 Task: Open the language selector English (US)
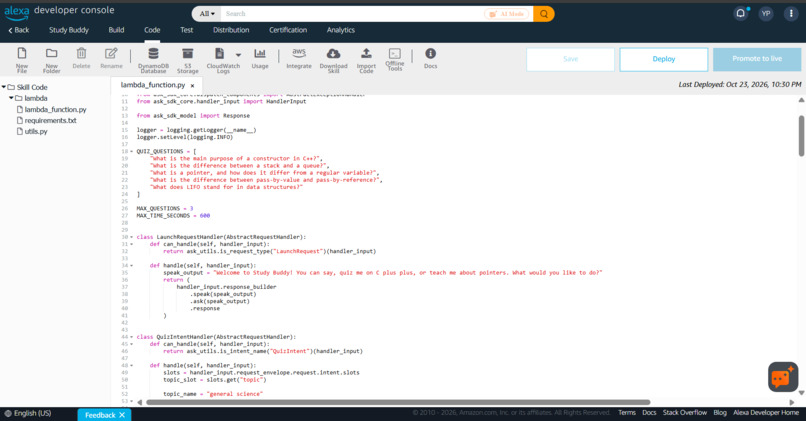28,413
